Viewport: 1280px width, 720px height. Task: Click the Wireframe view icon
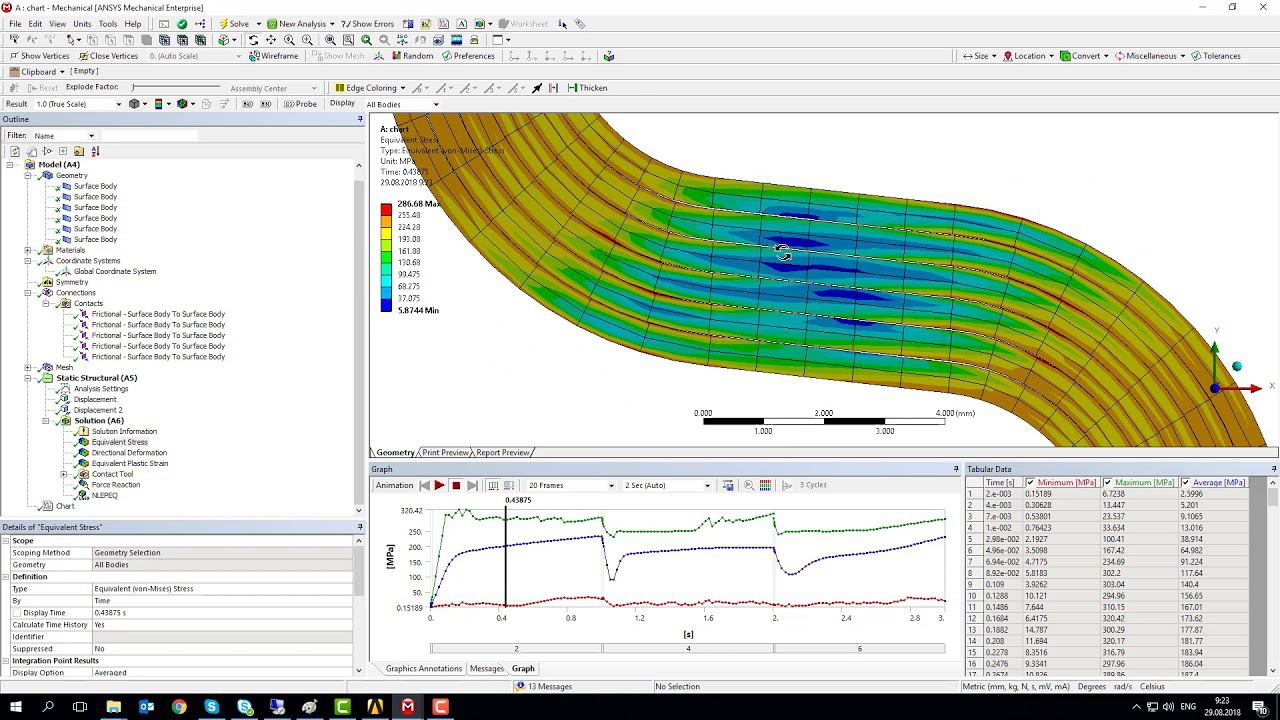tap(253, 56)
